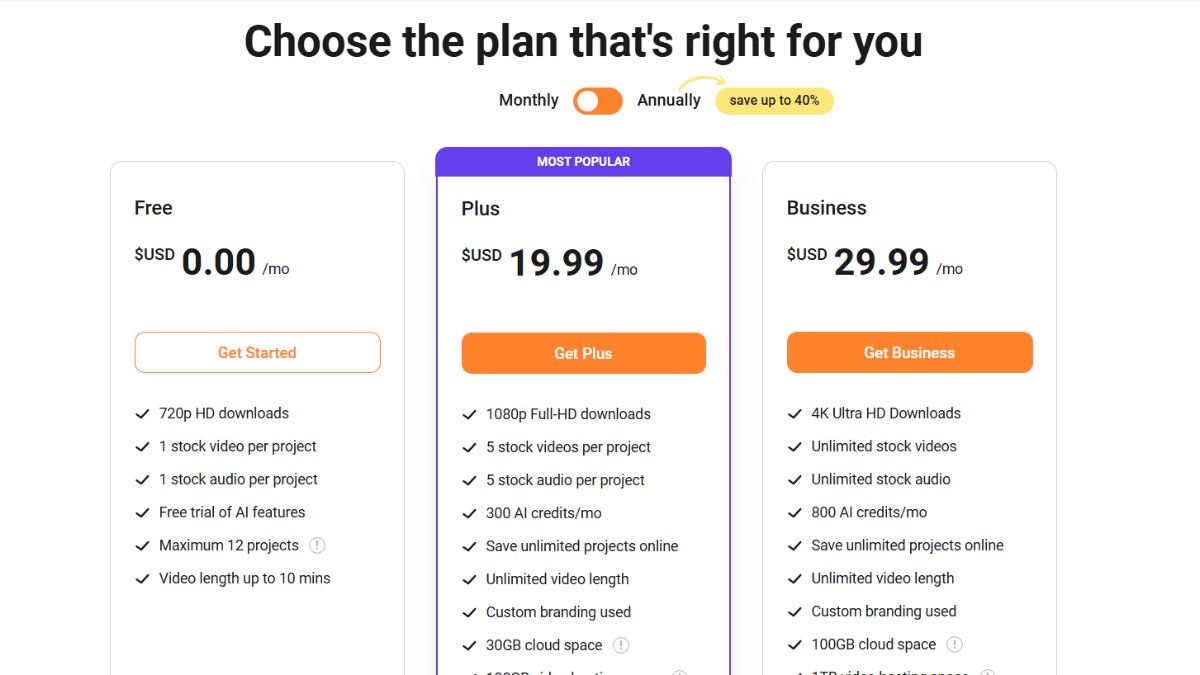The image size is (1200, 675).
Task: Open info icon beside Maximum 12 projects
Action: (317, 546)
